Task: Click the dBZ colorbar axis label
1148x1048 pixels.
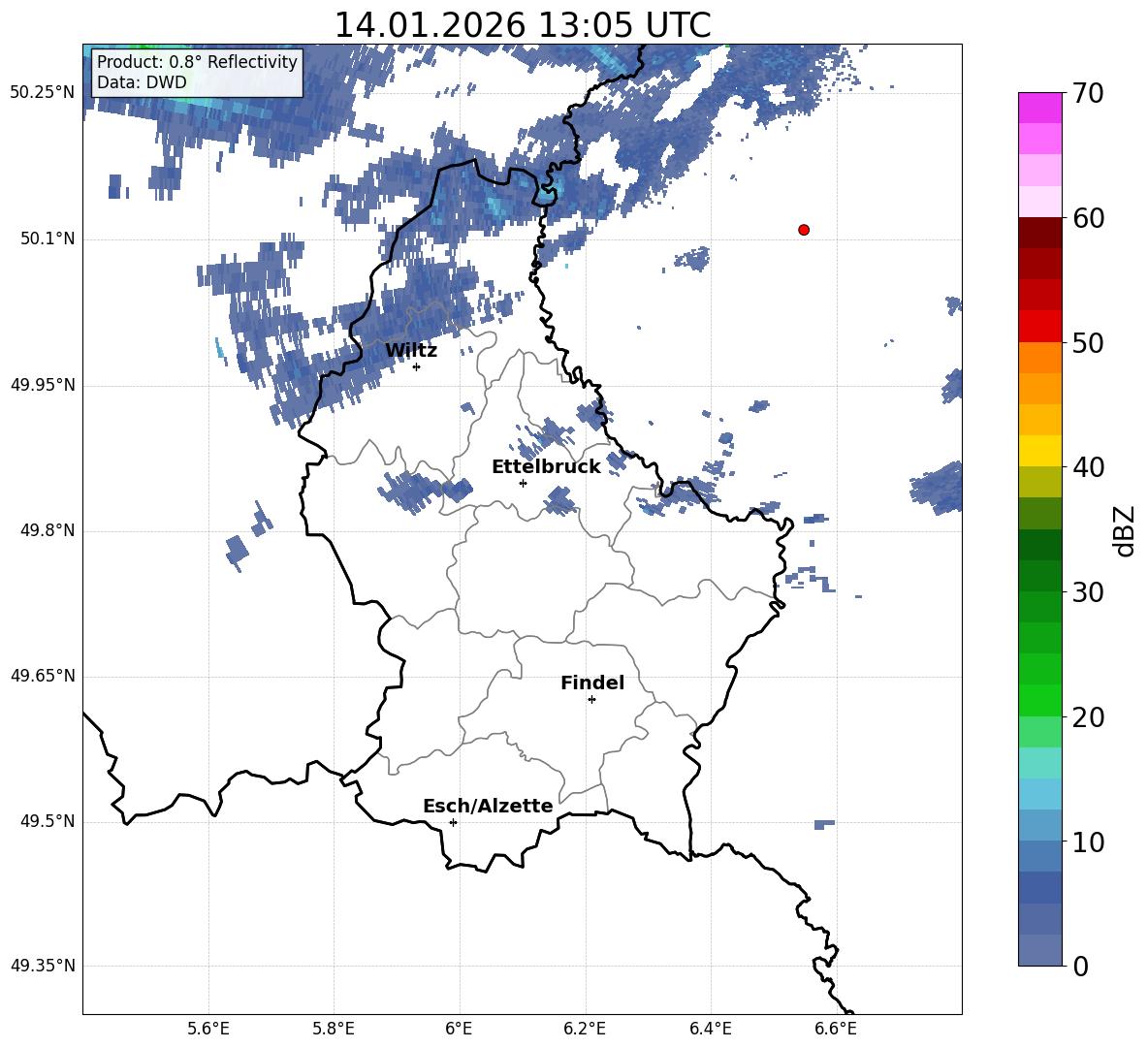Action: 1125,531
